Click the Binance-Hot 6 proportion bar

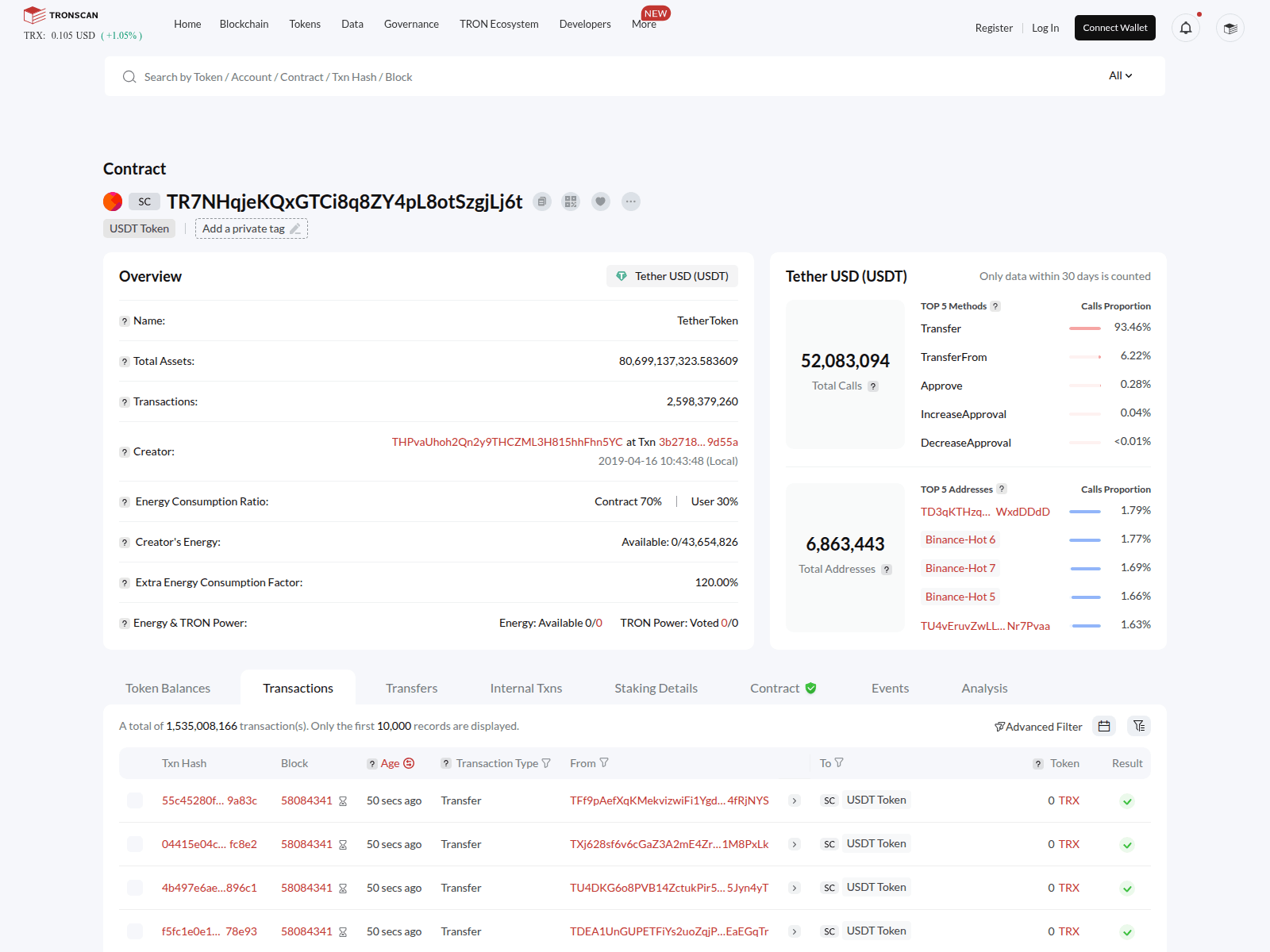[x=1085, y=540]
